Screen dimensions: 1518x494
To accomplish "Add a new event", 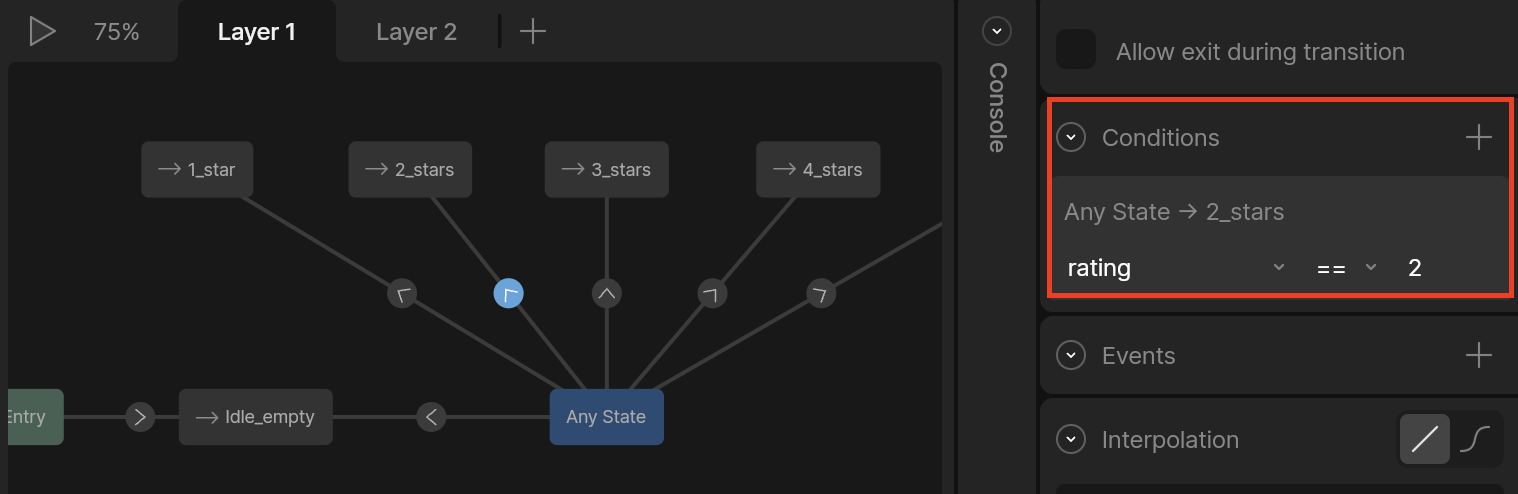I will click(1478, 355).
